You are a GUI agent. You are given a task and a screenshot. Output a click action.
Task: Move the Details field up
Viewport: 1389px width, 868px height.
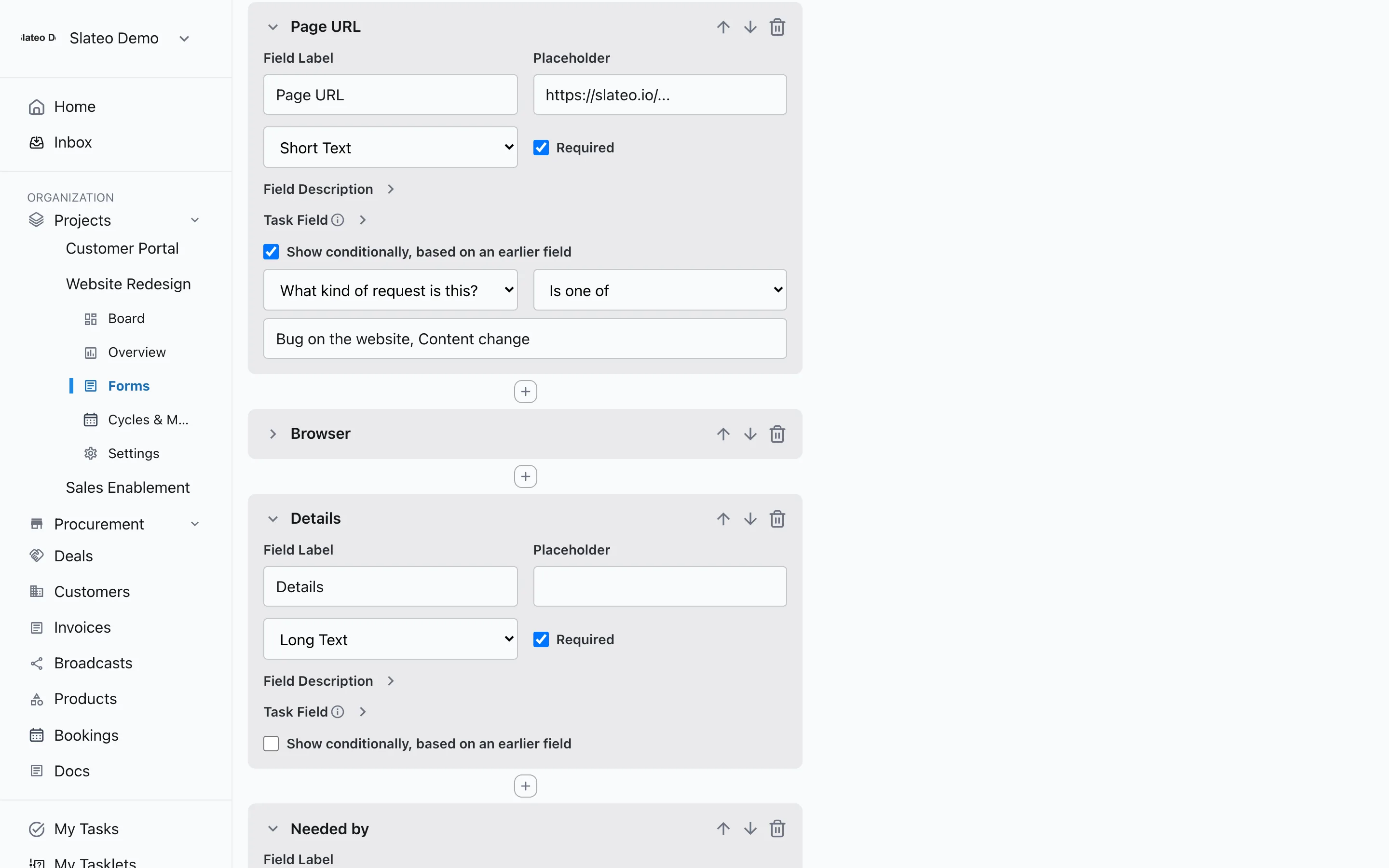click(723, 519)
